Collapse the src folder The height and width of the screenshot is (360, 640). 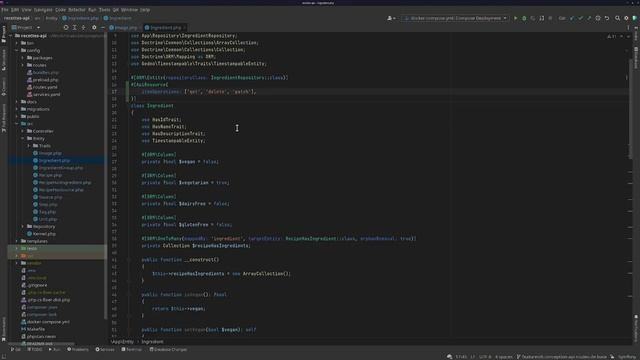(17, 124)
